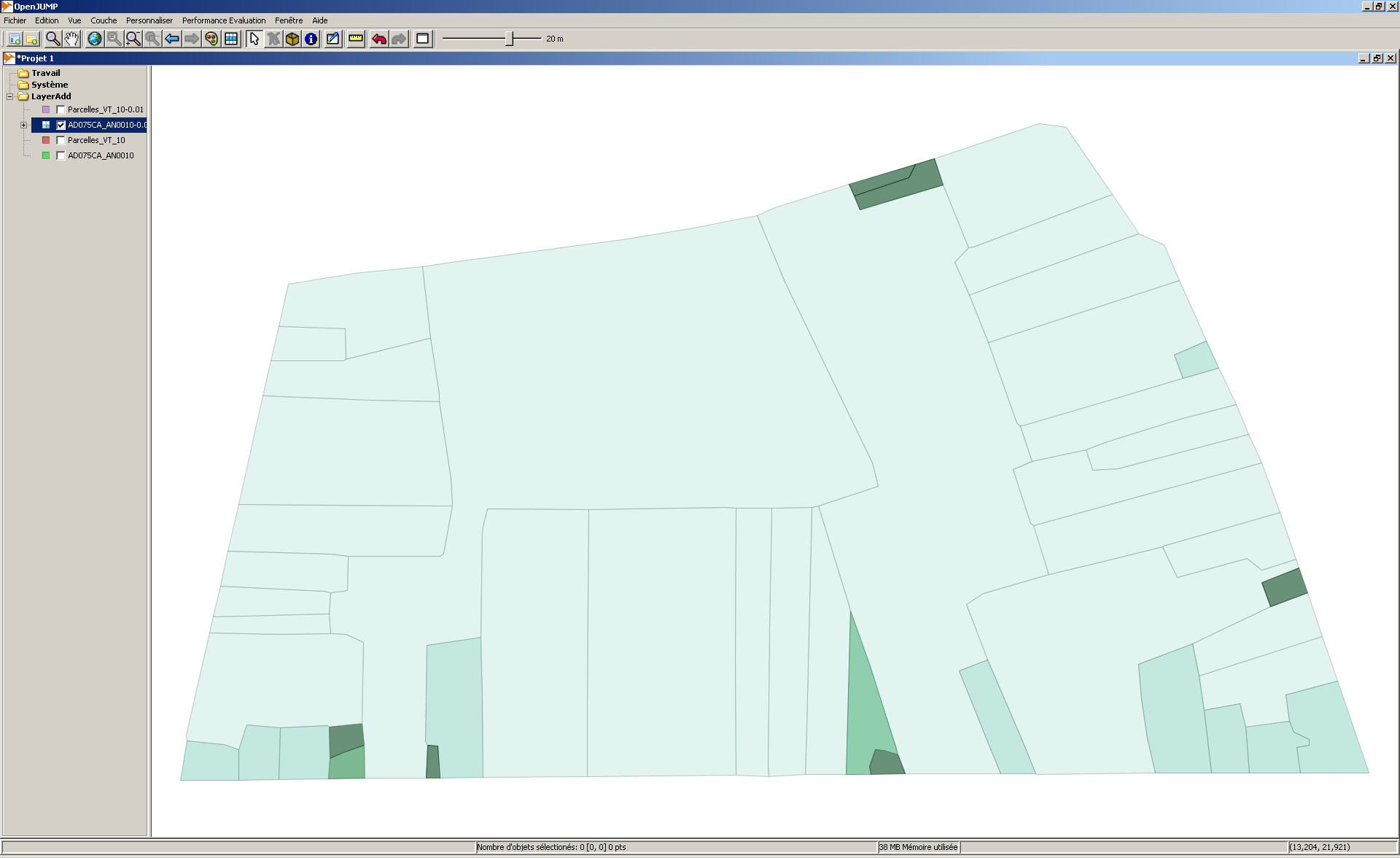Viewport: 1400px width, 858px height.
Task: Uncheck the AD075CA_AN0010-0.0 layer checkbox
Action: [61, 125]
